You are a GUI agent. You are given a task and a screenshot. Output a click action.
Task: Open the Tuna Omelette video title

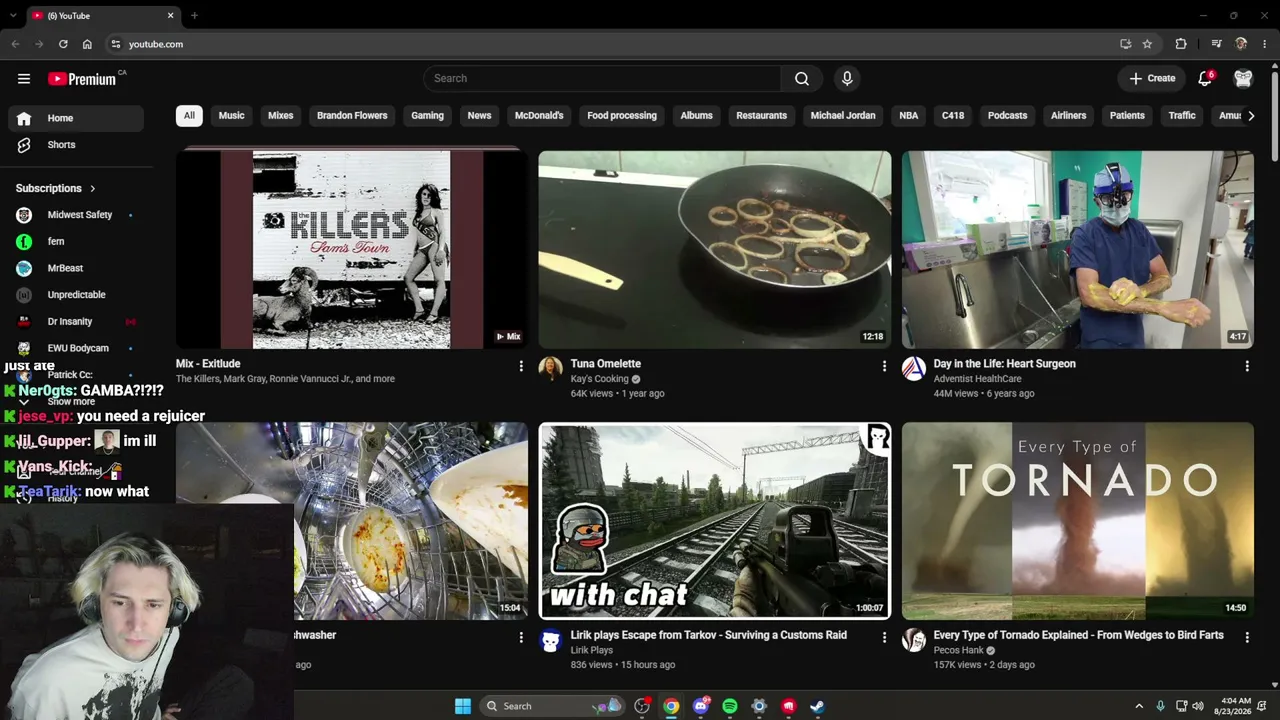pos(606,364)
